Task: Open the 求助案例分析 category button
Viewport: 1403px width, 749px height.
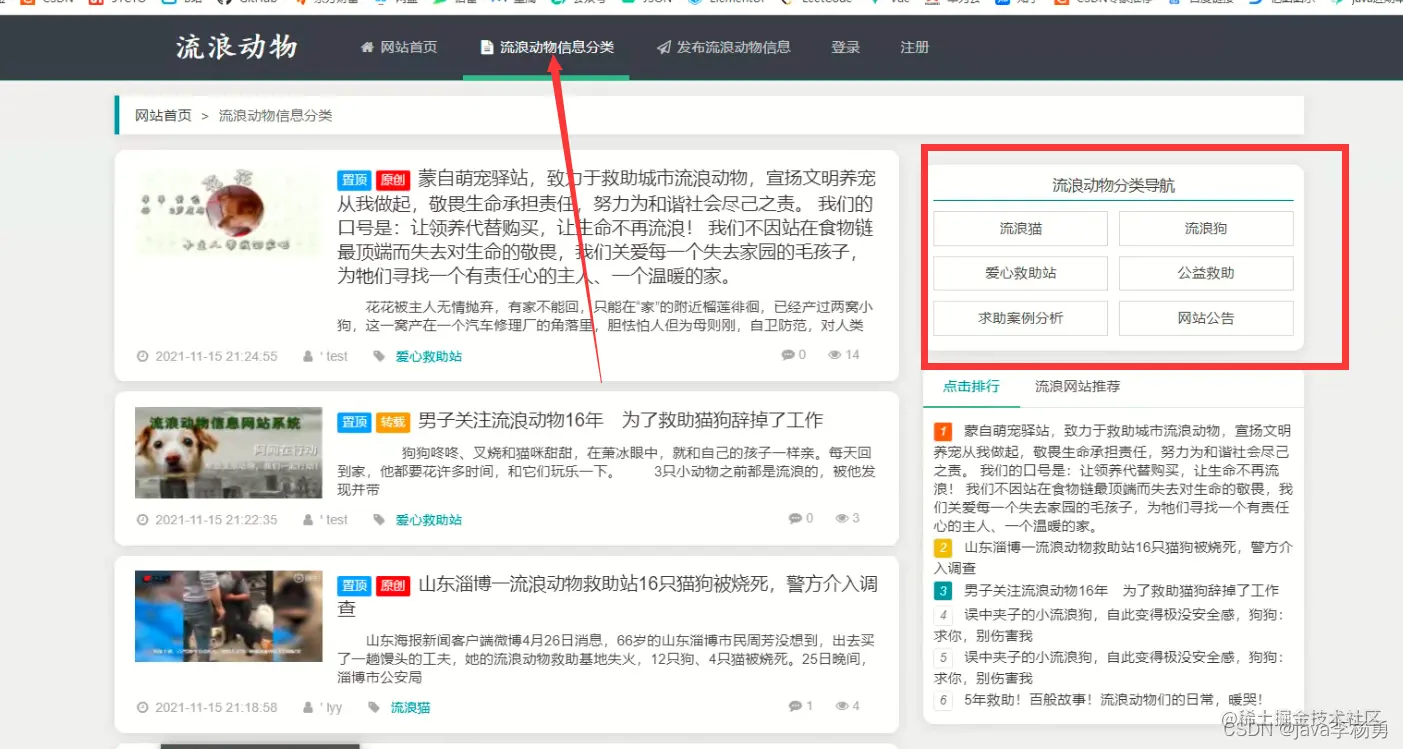Action: 1020,318
